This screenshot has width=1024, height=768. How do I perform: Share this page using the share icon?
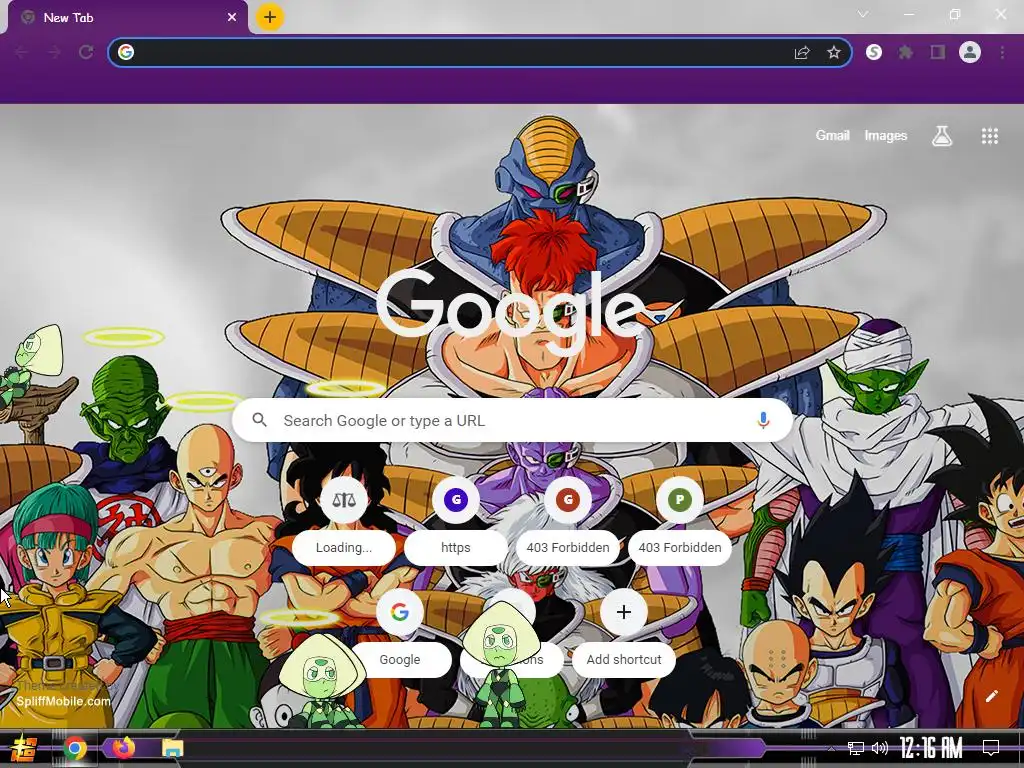click(802, 52)
